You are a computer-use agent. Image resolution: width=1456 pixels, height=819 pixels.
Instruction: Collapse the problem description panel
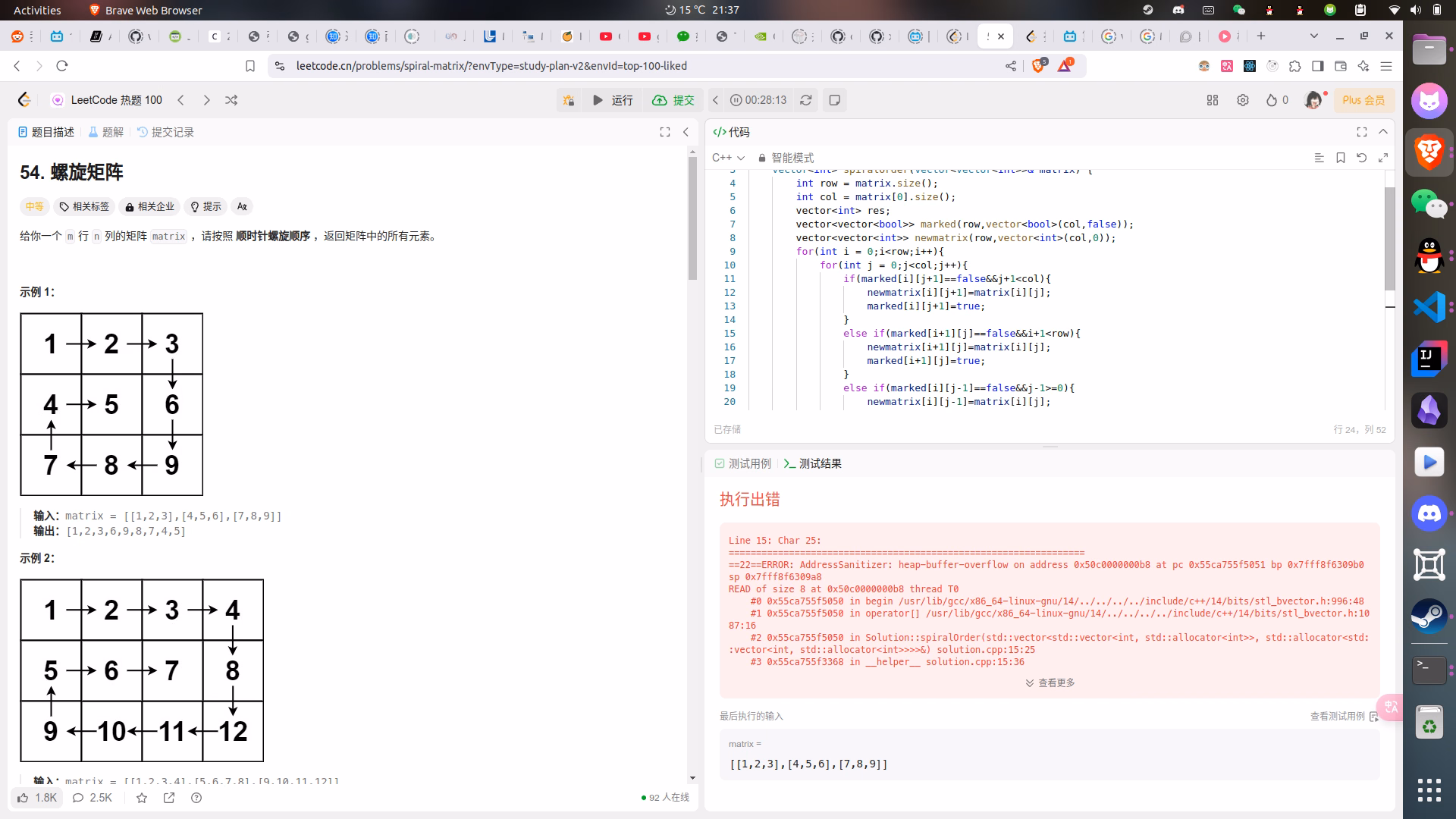point(686,132)
